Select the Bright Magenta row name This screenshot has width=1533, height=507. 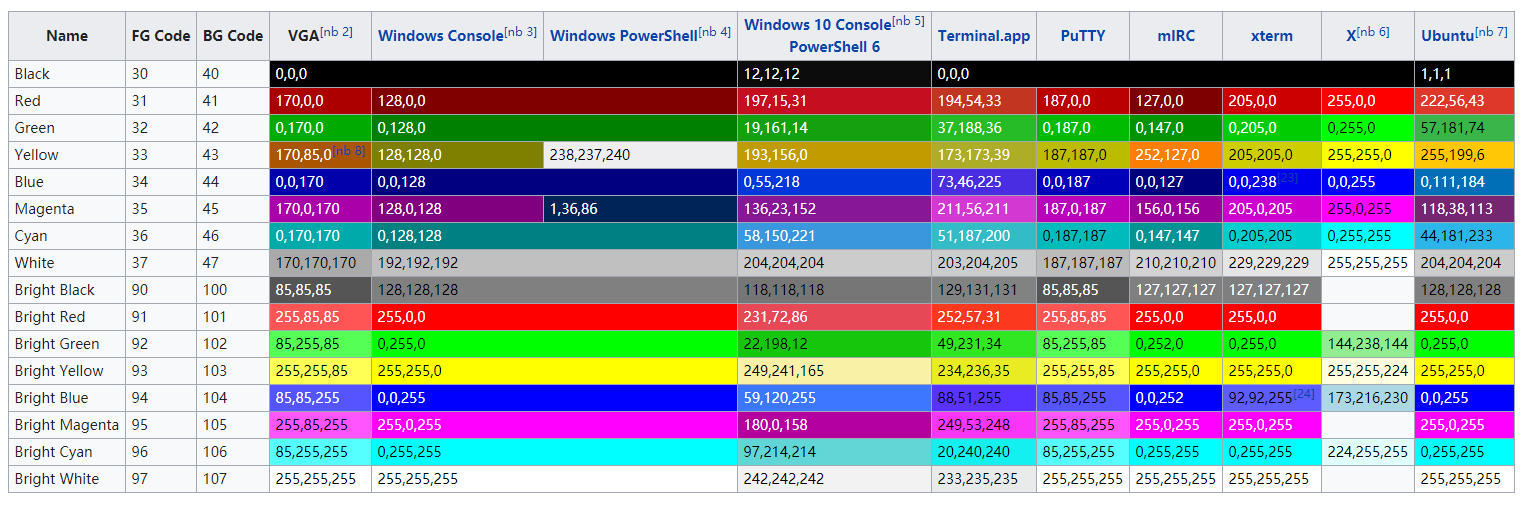click(x=67, y=425)
